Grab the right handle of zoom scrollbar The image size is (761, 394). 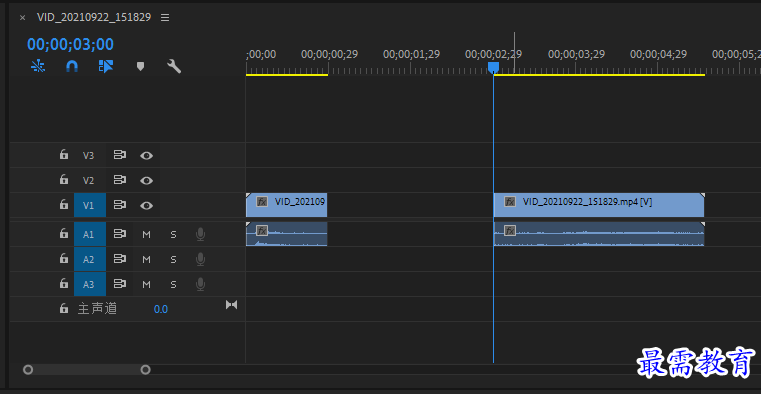(145, 370)
